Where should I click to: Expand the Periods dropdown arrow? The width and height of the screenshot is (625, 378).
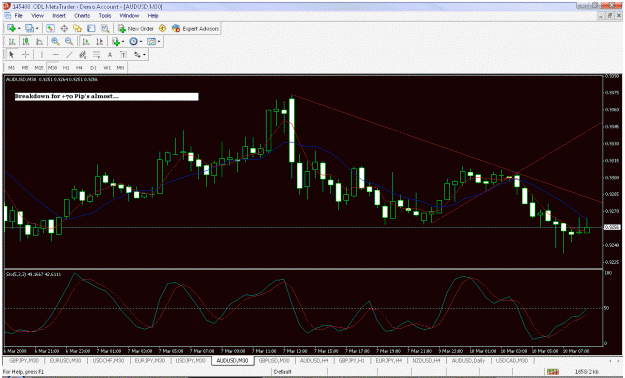click(x=141, y=41)
